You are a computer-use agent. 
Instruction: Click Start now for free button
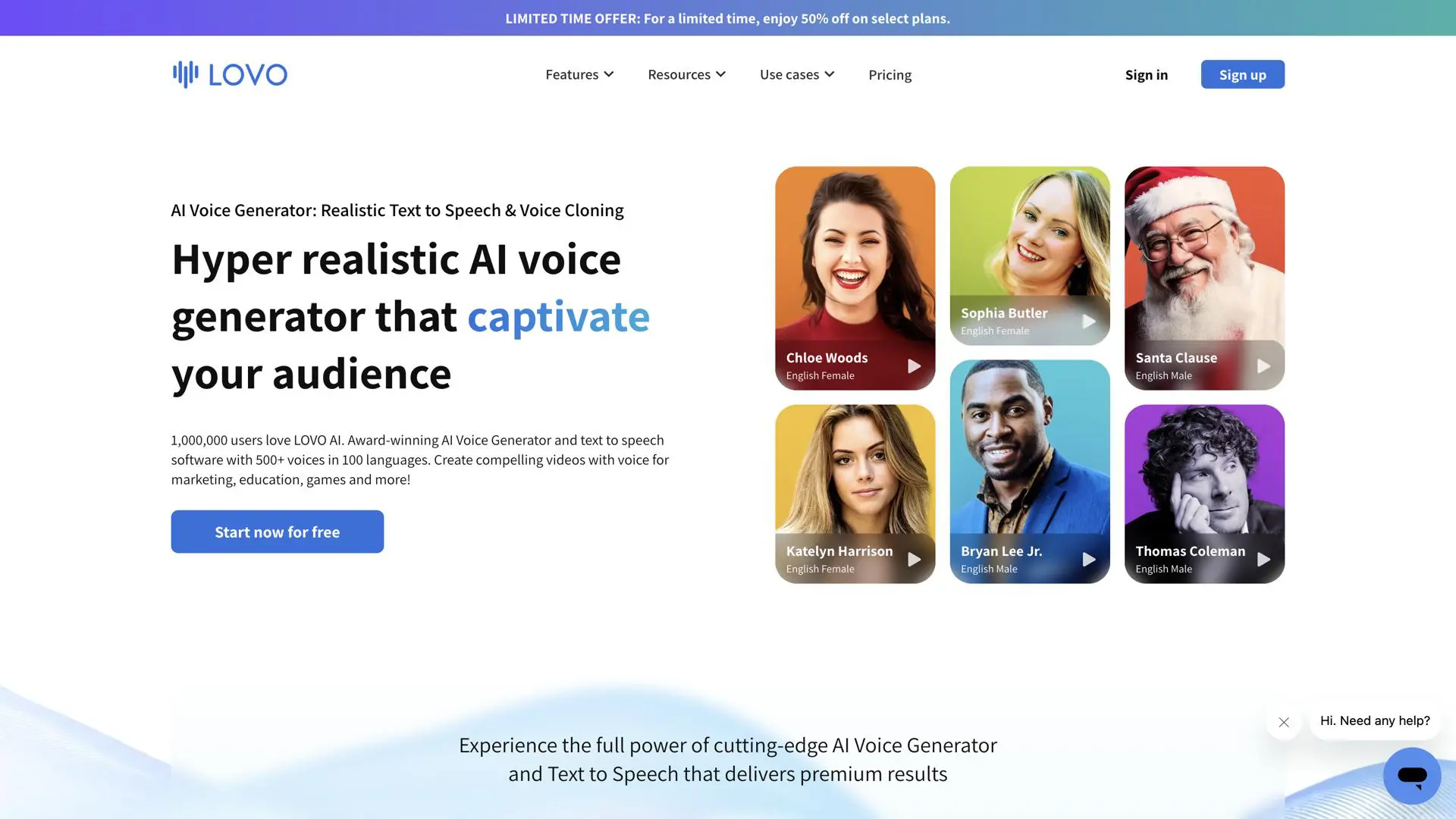click(277, 532)
